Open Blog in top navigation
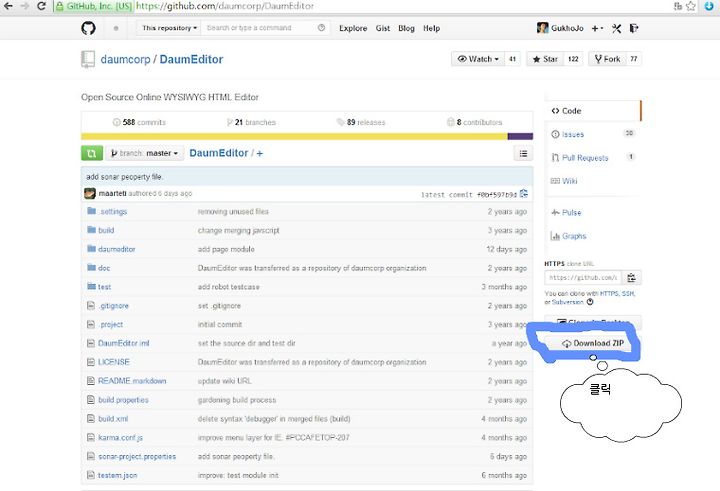 406,28
